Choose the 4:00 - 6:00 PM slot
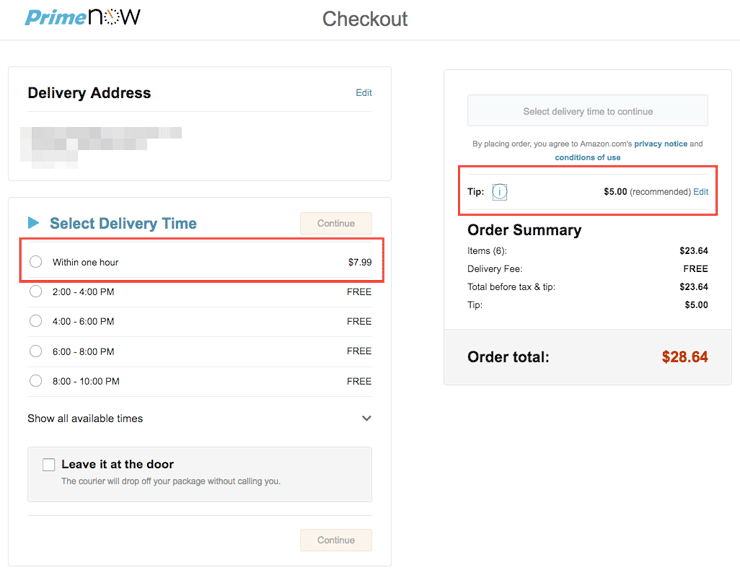The image size is (740, 578). click(x=36, y=321)
